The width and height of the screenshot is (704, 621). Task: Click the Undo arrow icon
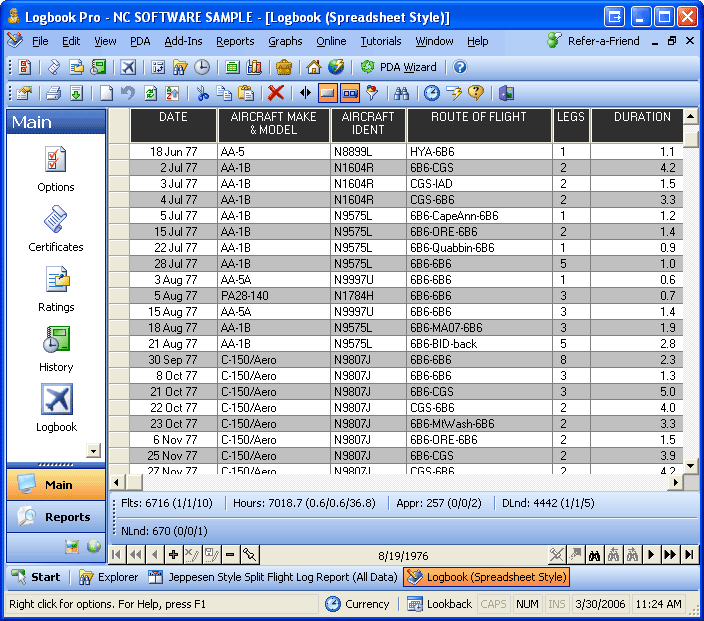pos(128,93)
